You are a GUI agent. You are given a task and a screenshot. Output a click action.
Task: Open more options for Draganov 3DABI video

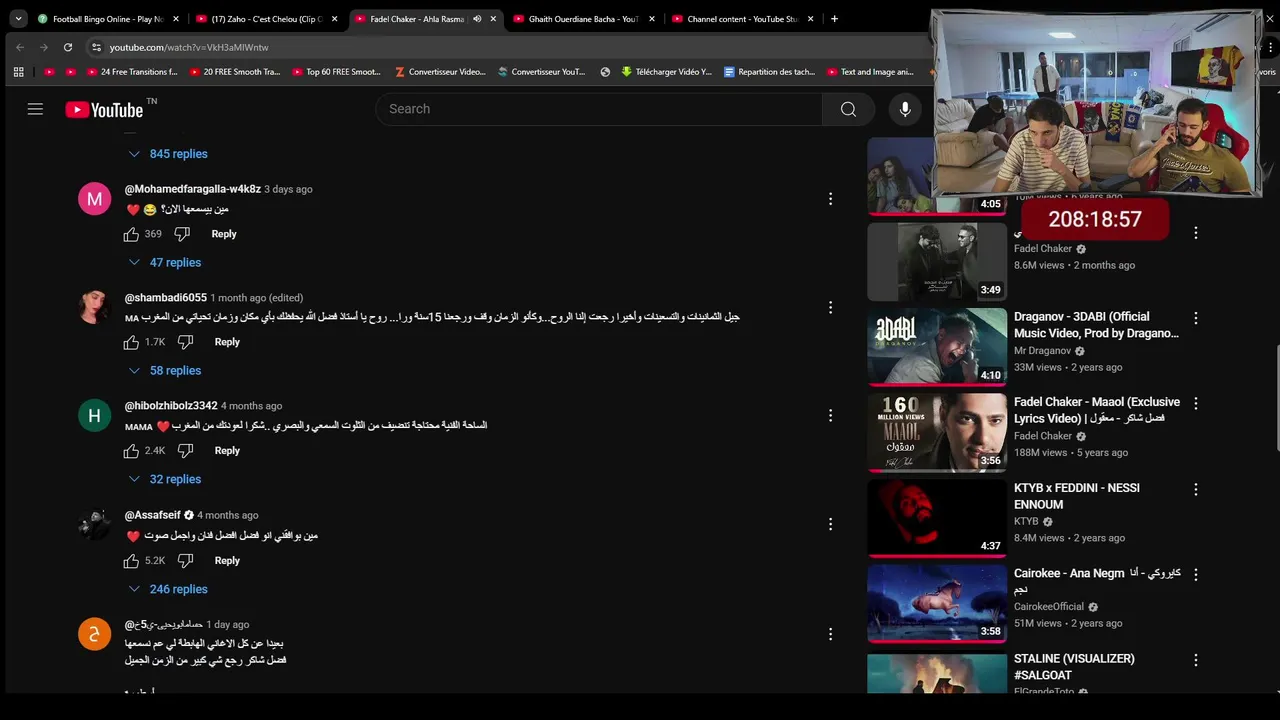tap(1195, 318)
